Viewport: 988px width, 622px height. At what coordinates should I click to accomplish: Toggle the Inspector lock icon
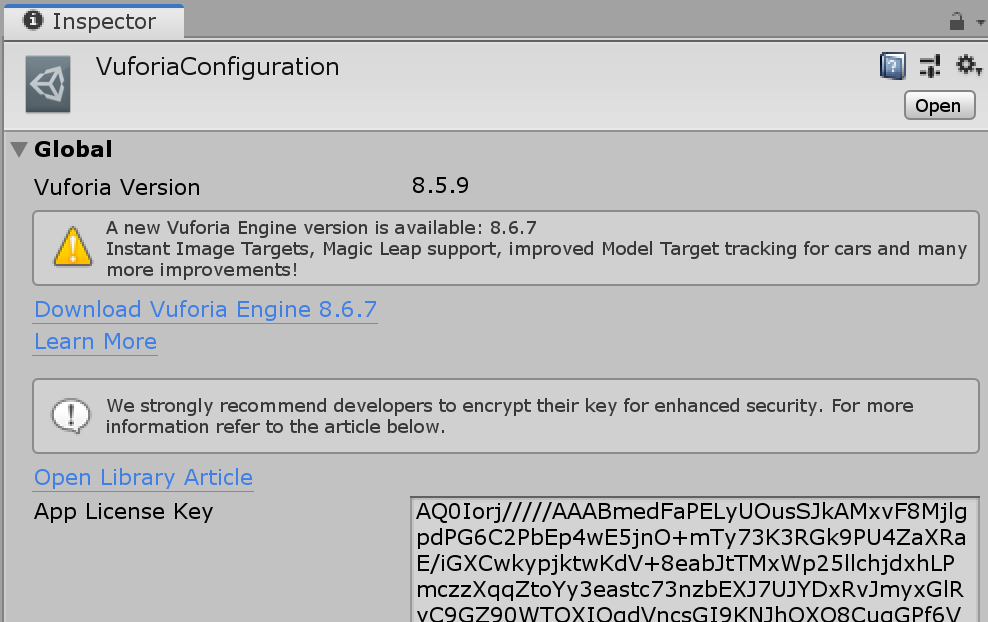956,21
